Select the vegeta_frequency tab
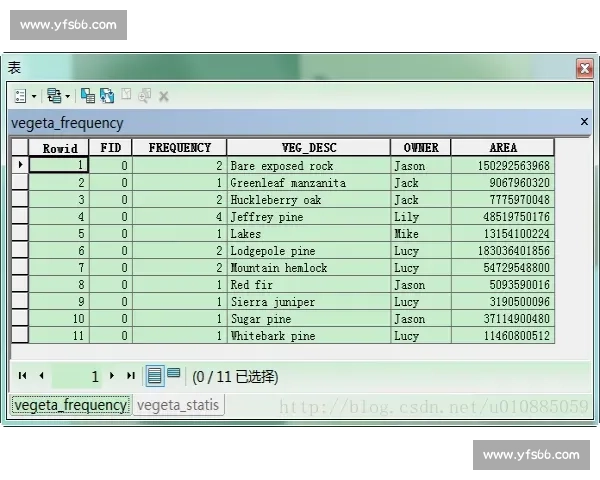The height and width of the screenshot is (480, 600). coord(71,405)
